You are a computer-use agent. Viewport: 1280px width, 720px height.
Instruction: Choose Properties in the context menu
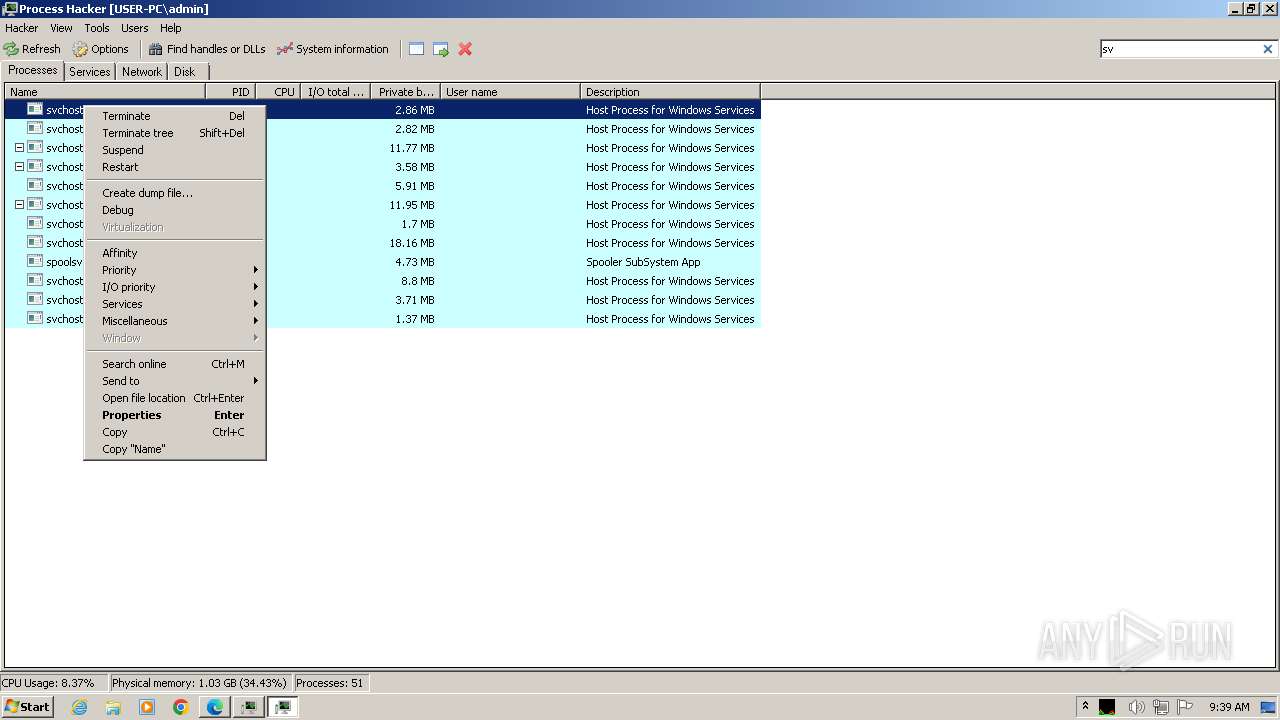coord(174,415)
